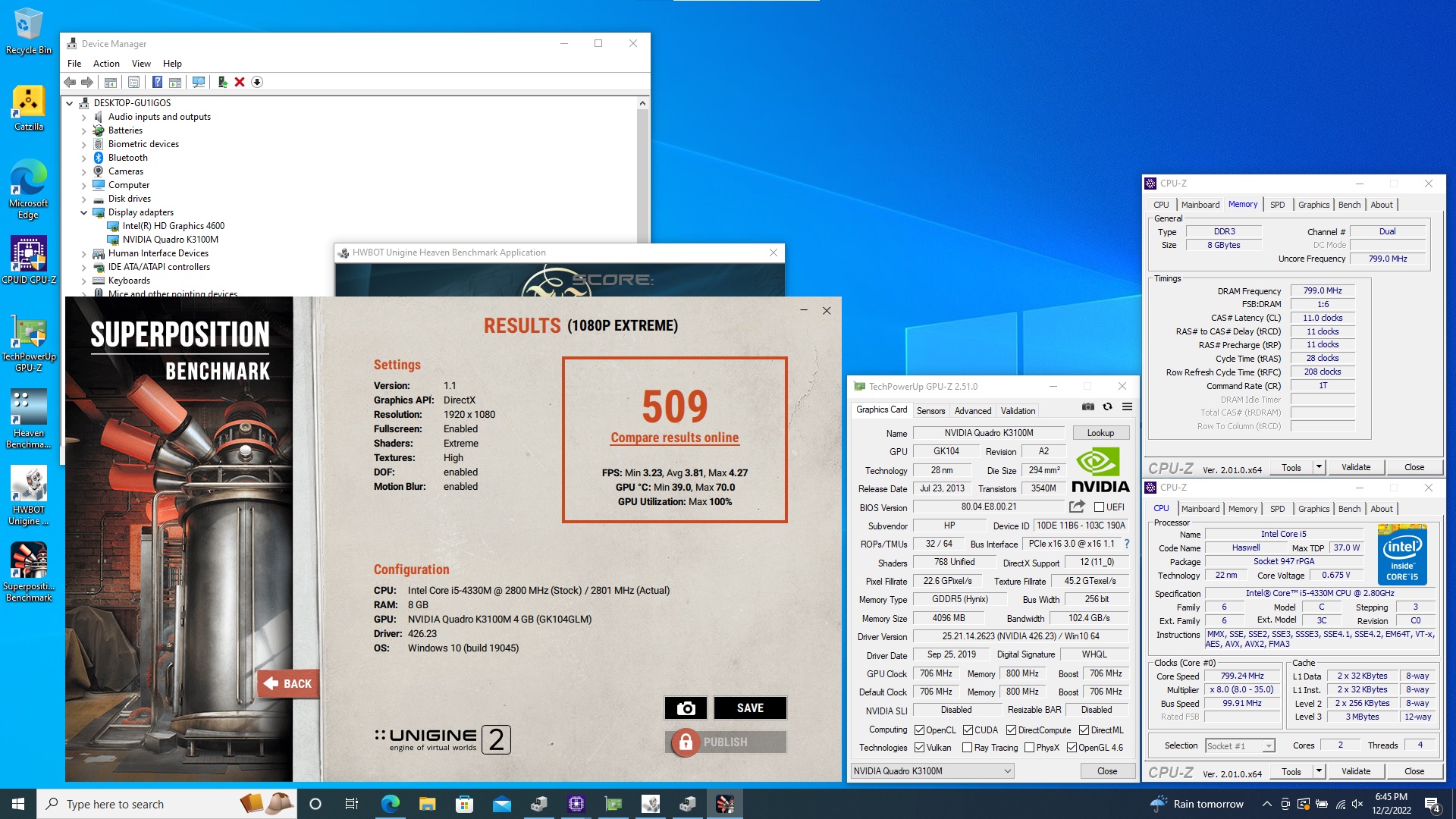Open the Socket #1 selection dropdown
The width and height of the screenshot is (1456, 819).
click(x=1240, y=746)
